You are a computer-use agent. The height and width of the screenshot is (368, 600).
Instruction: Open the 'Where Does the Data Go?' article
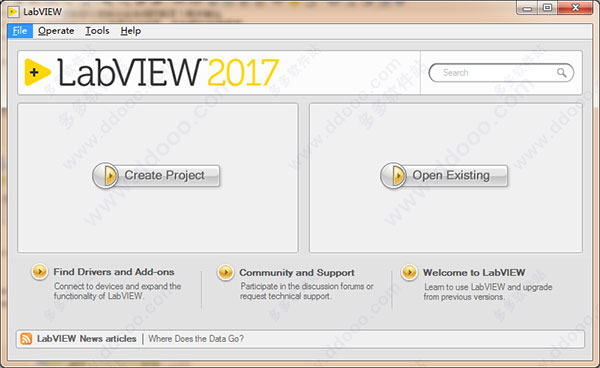pos(196,339)
